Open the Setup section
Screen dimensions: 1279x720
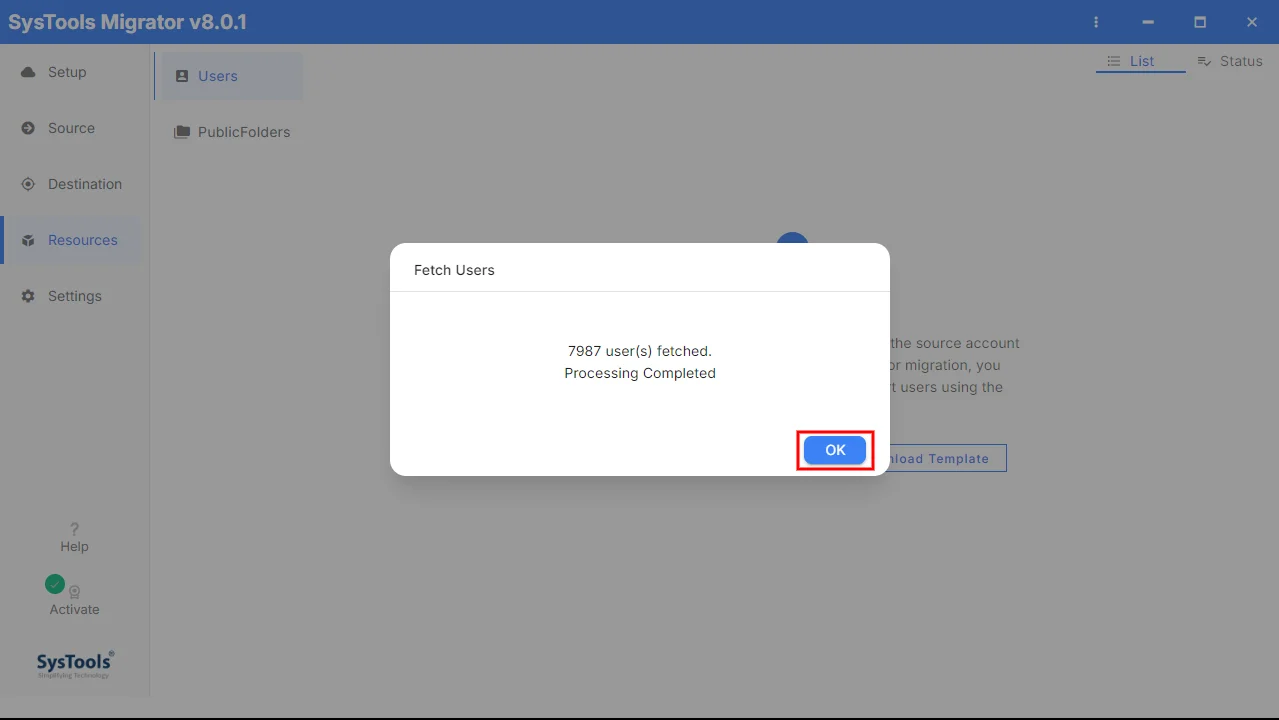click(70, 72)
